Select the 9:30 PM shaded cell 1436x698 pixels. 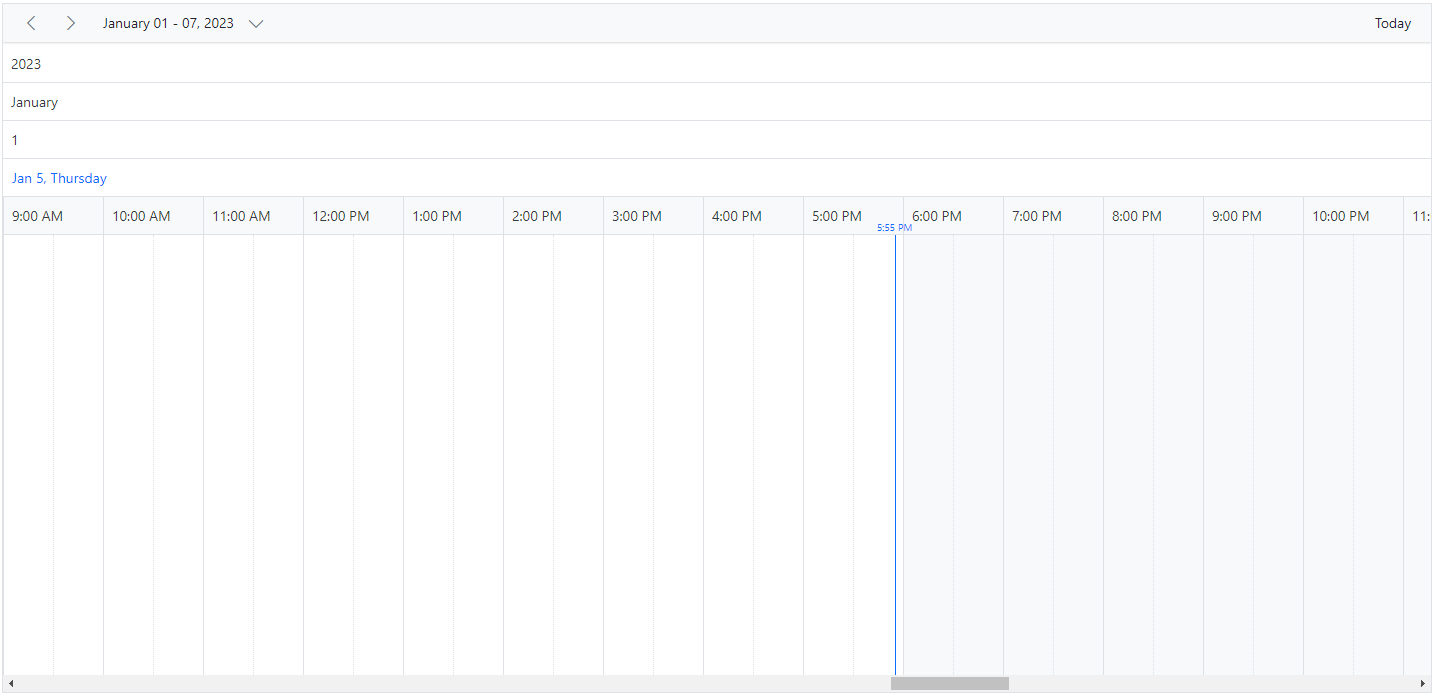[x=1278, y=455]
